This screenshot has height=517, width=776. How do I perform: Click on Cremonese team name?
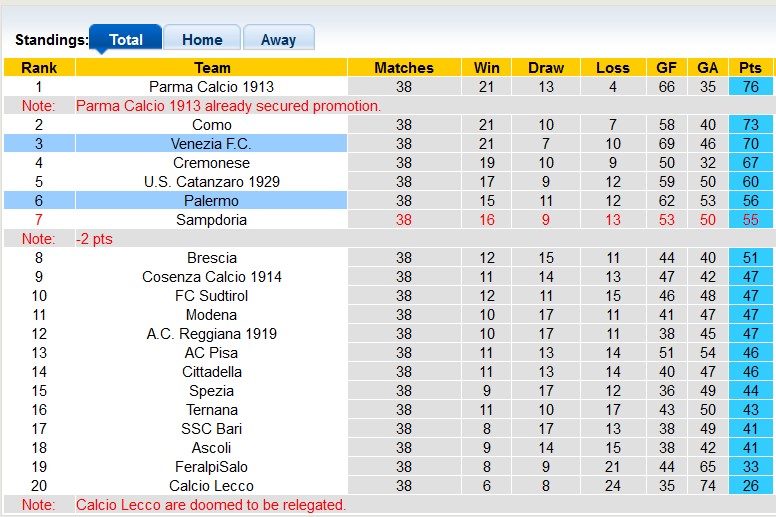coord(211,163)
